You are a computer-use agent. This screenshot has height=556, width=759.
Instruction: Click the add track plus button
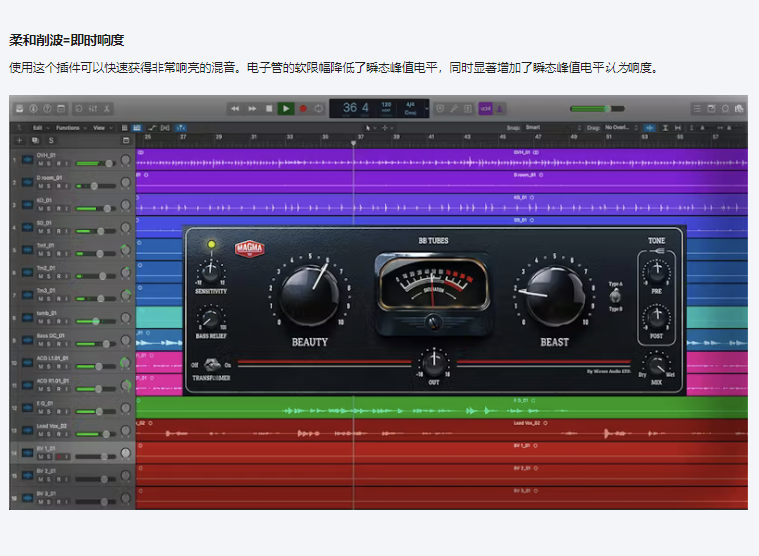(x=18, y=141)
